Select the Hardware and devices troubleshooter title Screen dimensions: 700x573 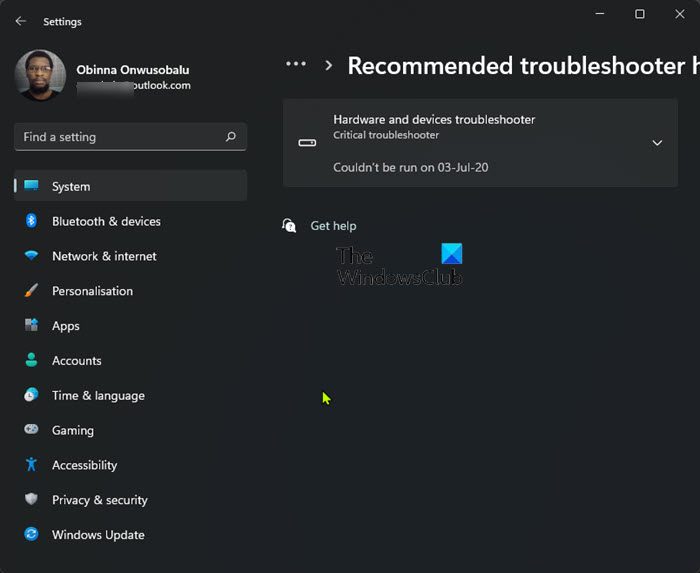pos(434,120)
